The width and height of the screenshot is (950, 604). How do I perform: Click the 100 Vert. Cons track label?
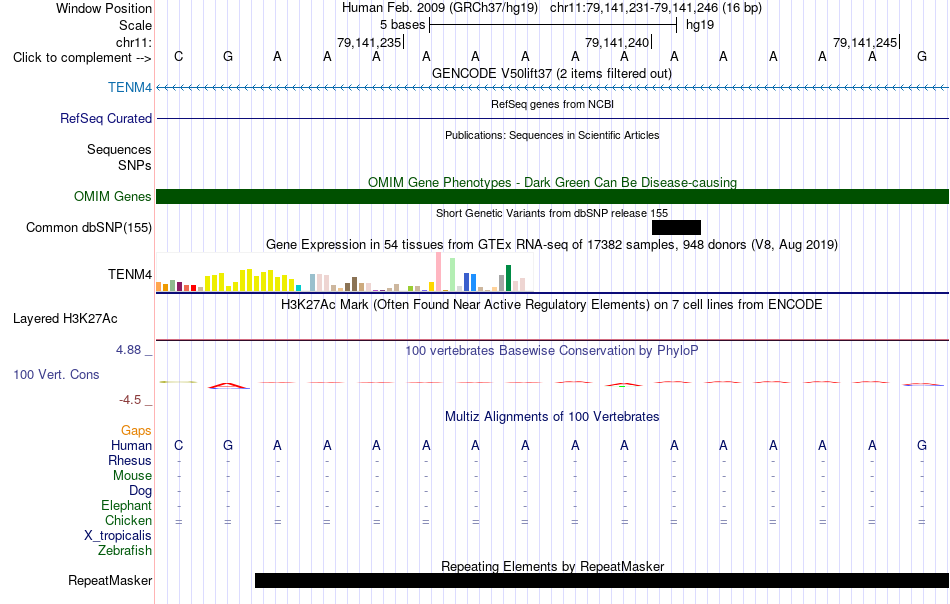click(x=56, y=374)
